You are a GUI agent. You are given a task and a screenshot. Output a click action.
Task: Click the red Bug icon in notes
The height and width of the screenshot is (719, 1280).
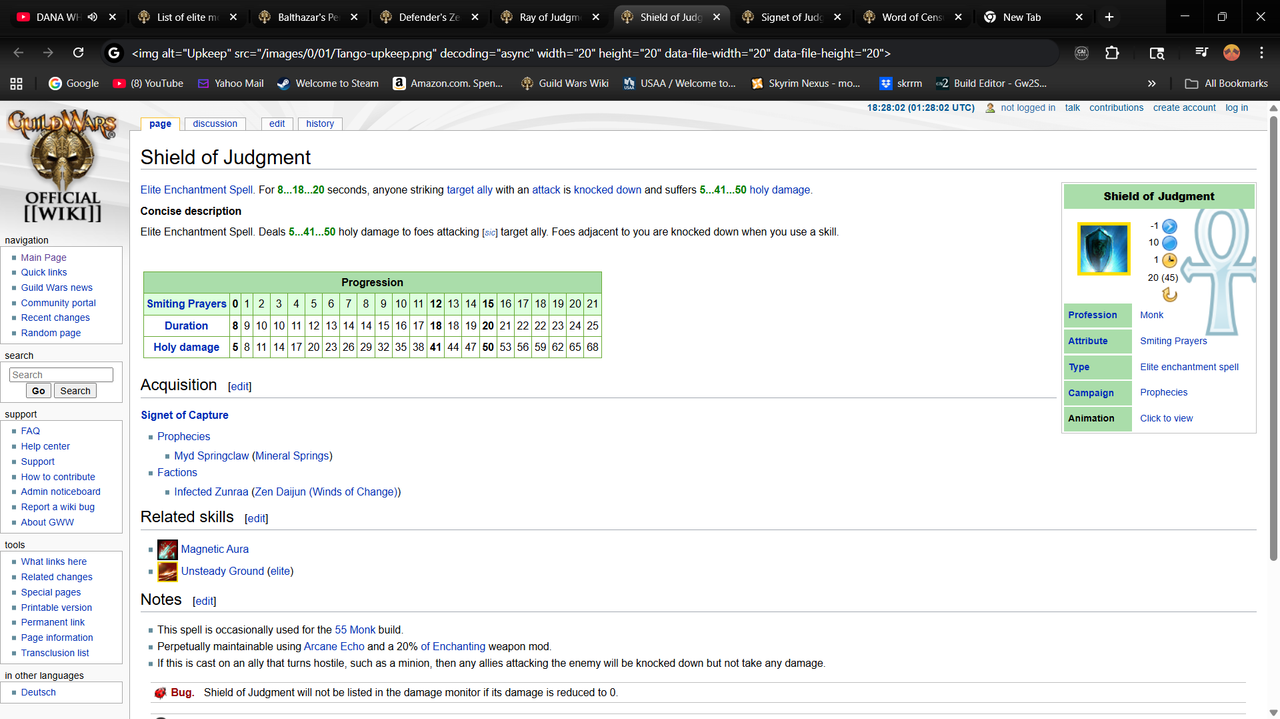point(160,693)
